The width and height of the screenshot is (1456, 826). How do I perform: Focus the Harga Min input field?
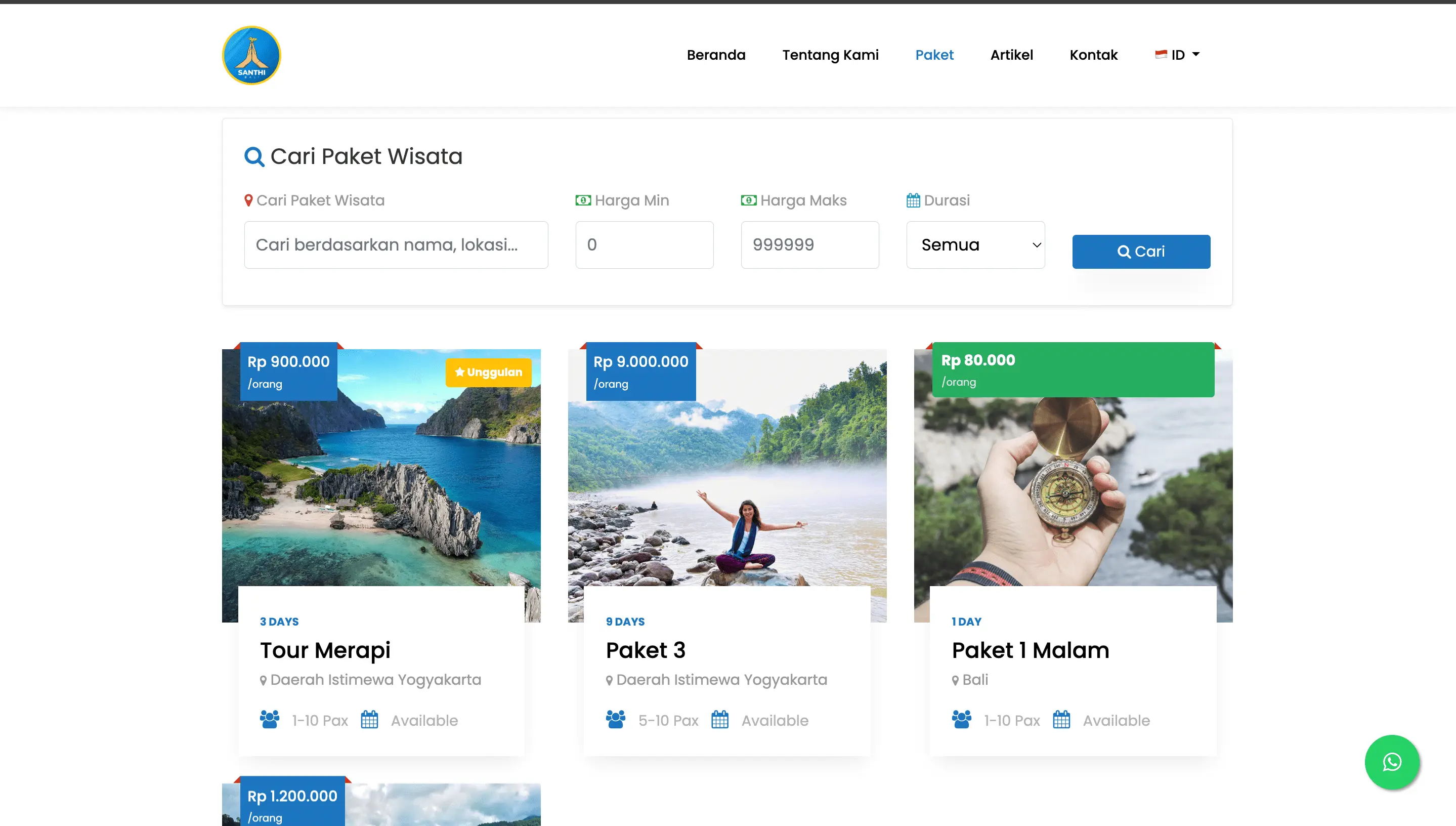tap(644, 245)
